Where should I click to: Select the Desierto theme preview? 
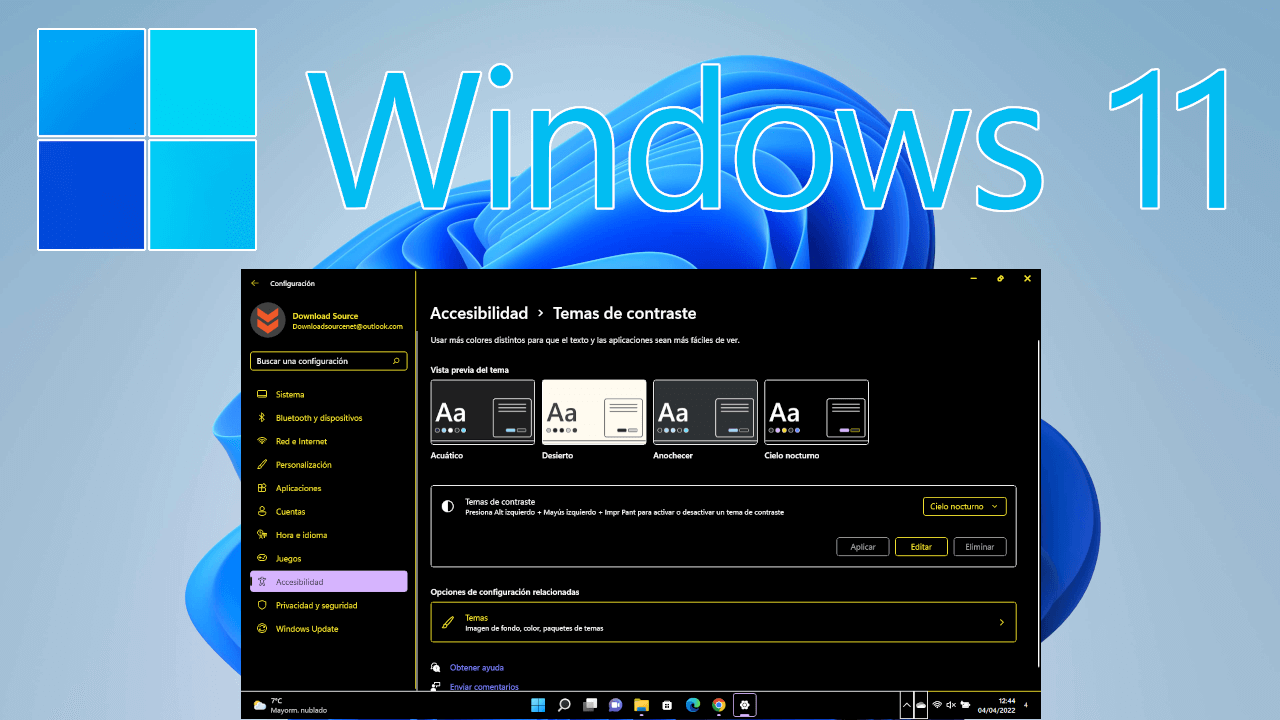coord(594,412)
